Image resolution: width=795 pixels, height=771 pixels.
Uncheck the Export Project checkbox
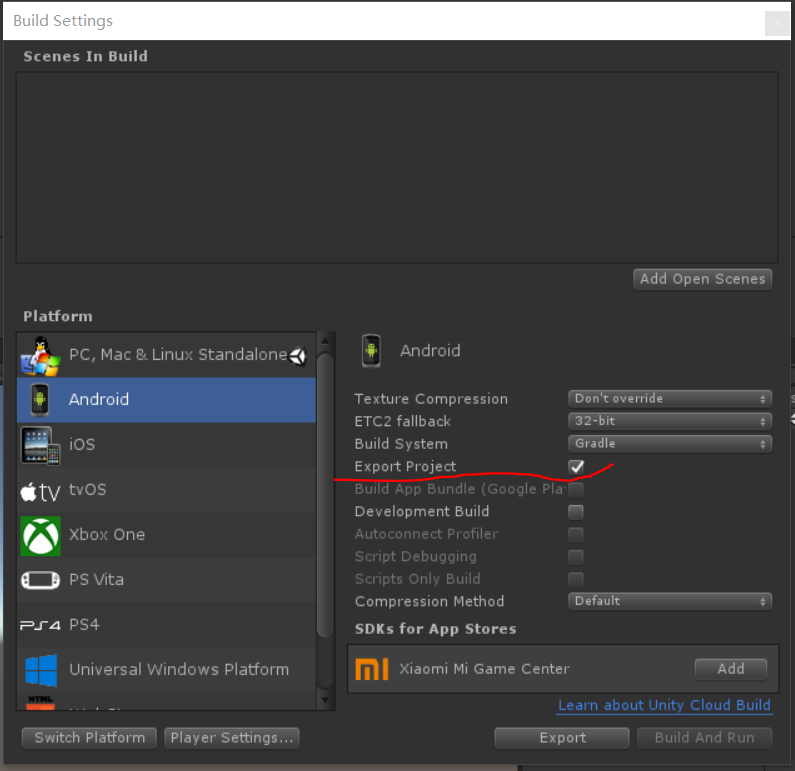click(576, 467)
